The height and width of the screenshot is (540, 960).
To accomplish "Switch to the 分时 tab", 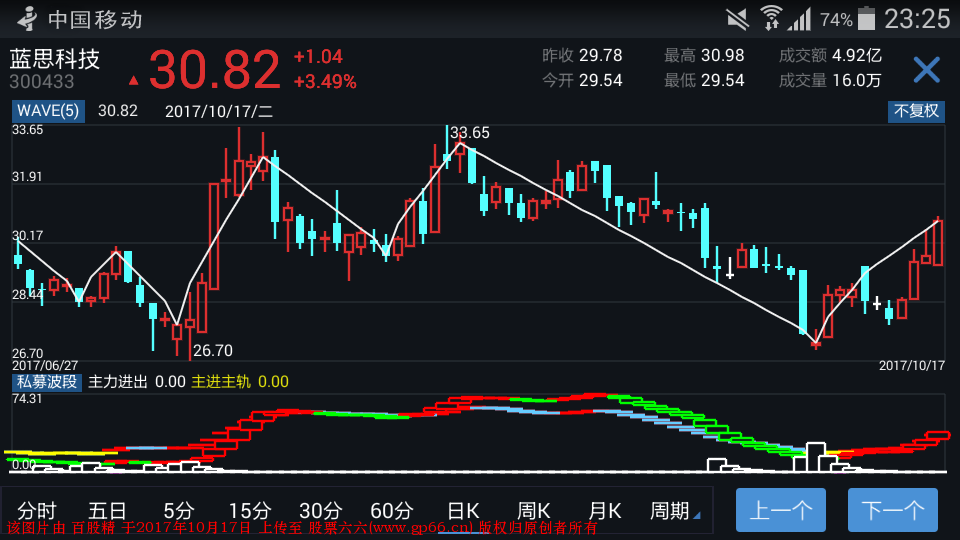I will [x=37, y=511].
